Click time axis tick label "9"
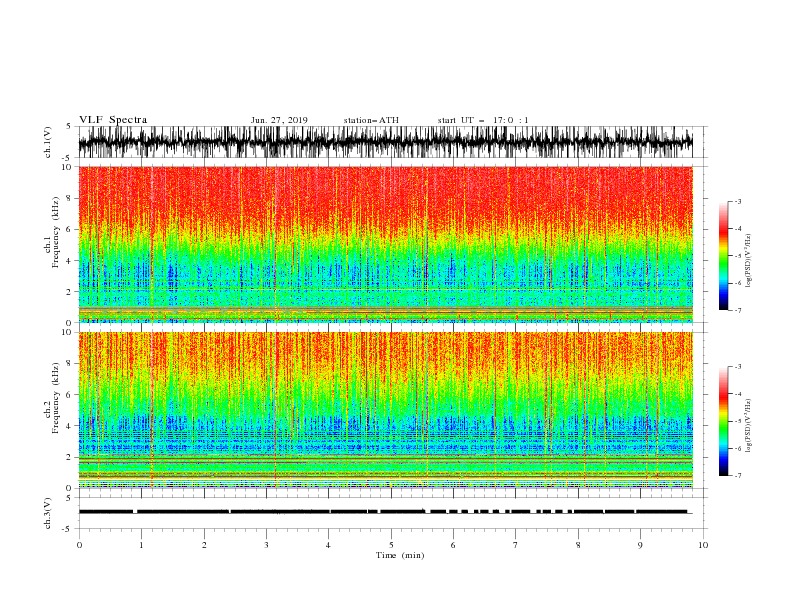Image resolution: width=792 pixels, height=612 pixels. 640,545
